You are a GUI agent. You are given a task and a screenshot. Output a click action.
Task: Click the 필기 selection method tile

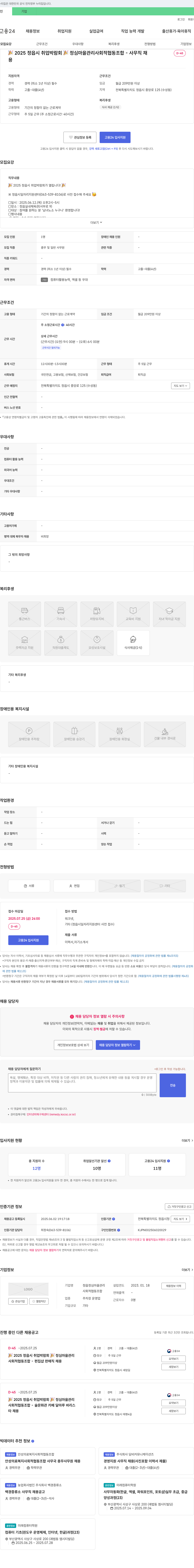pyautogui.click(x=120, y=886)
